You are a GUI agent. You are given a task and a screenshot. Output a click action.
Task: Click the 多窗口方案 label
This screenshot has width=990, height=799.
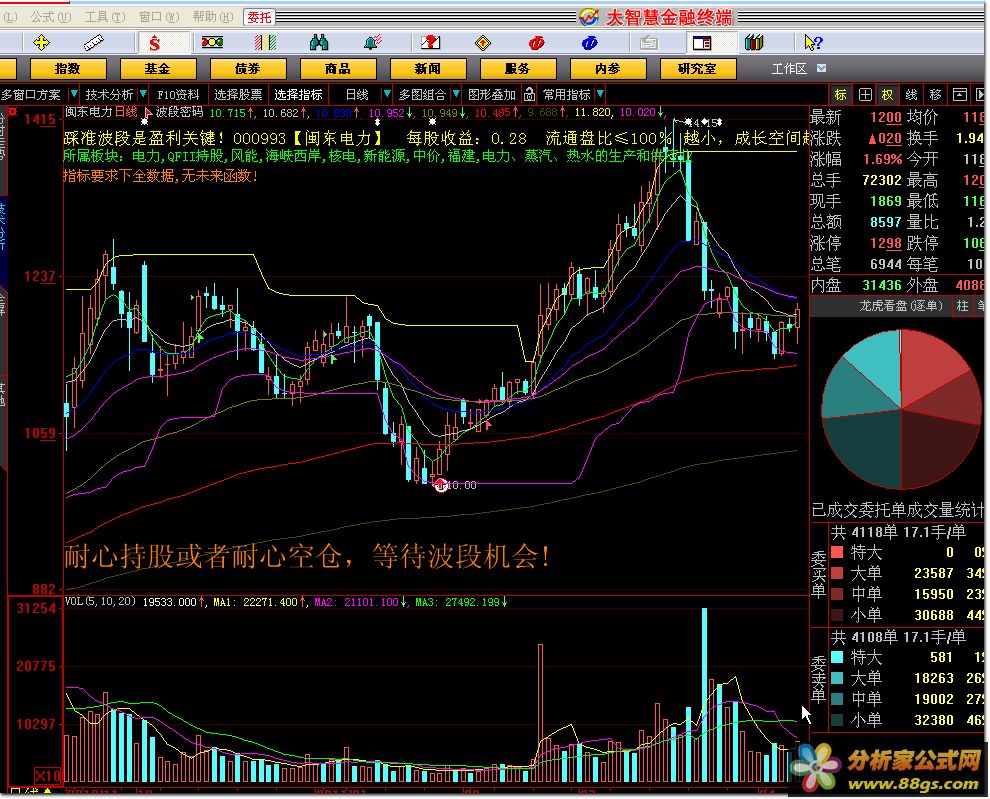pos(31,95)
